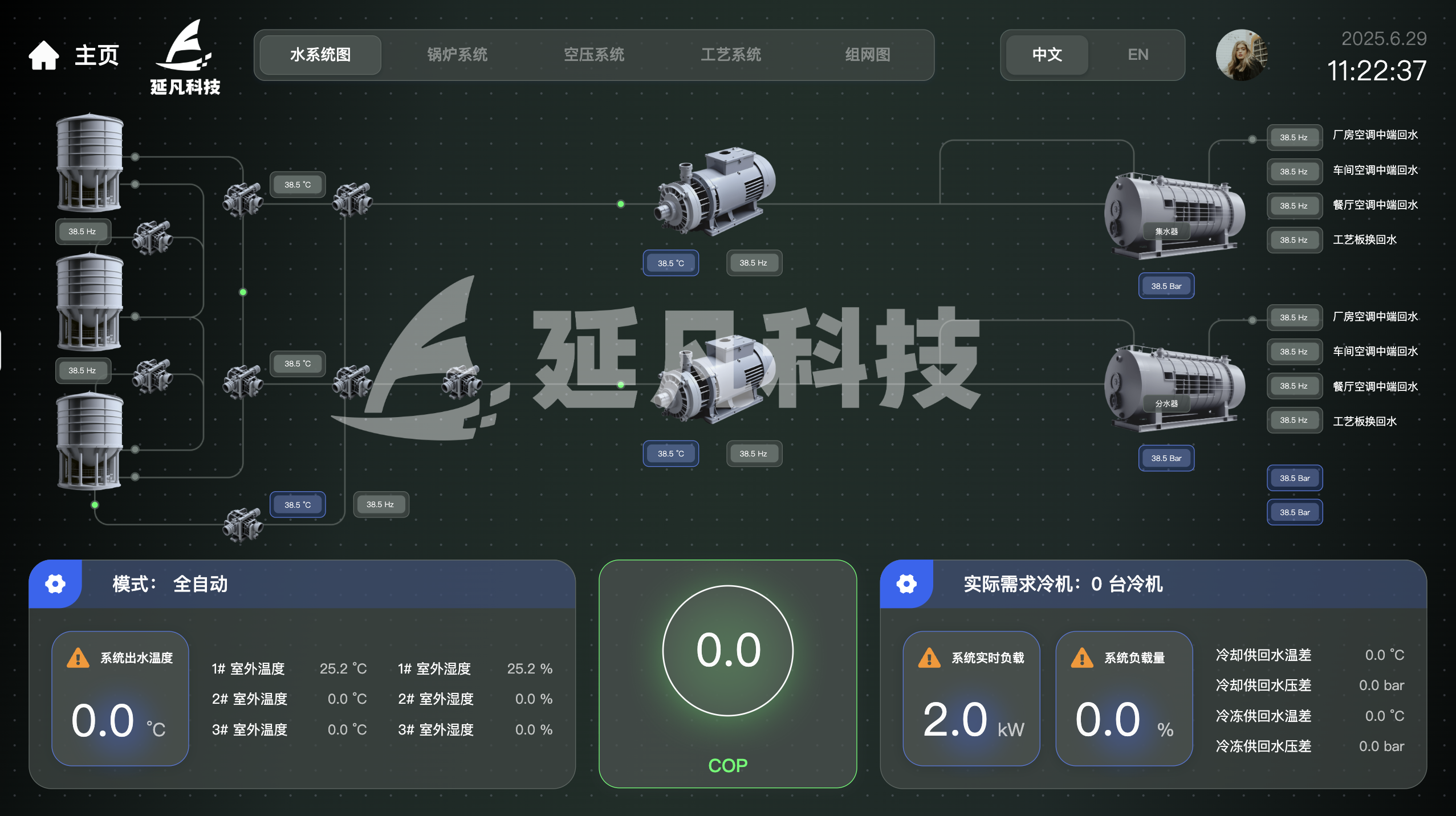Screen dimensions: 1456x816
Task: Click the 冷冻供回水温差 row
Action: 1310,716
